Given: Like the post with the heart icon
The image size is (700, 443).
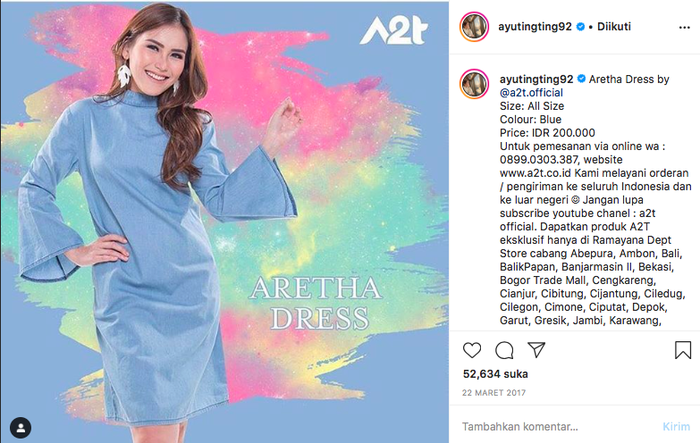Looking at the screenshot, I should coord(472,350).
